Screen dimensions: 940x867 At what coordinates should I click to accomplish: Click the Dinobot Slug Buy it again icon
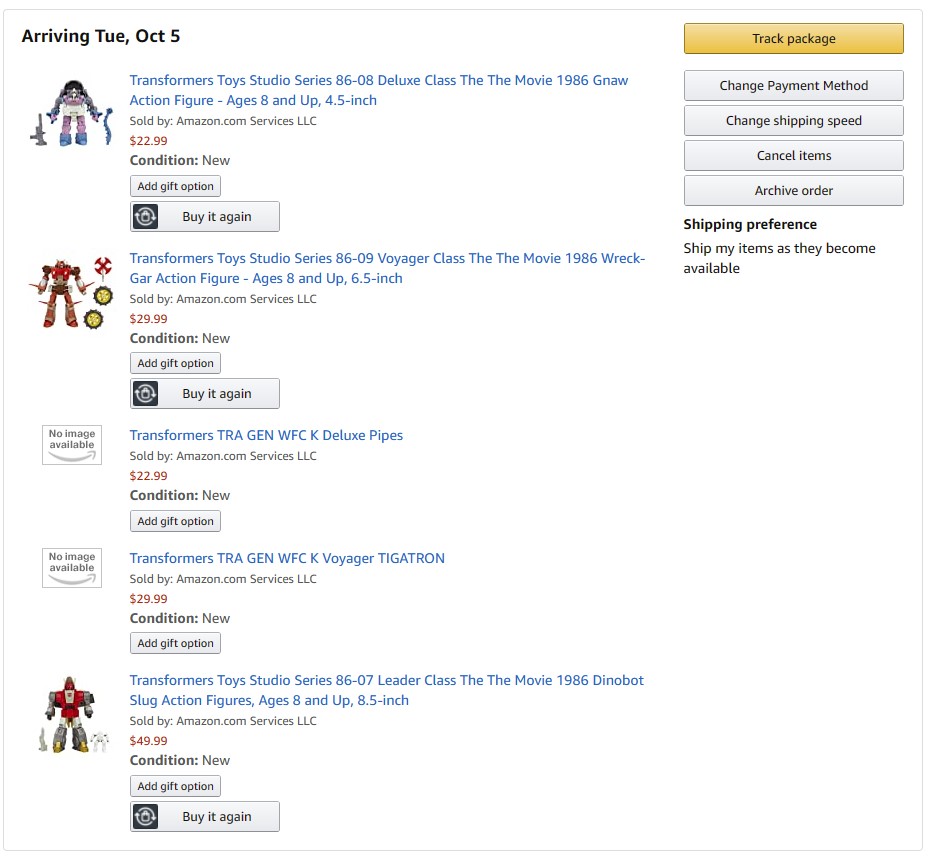click(146, 817)
